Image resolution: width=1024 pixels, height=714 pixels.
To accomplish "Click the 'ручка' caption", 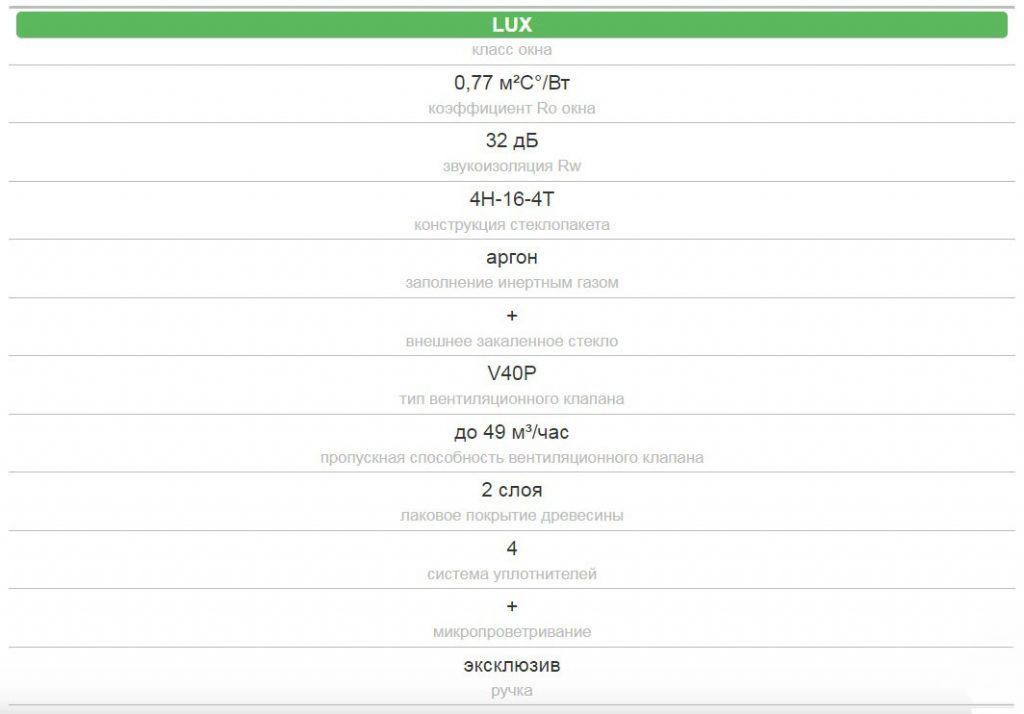I will [512, 690].
